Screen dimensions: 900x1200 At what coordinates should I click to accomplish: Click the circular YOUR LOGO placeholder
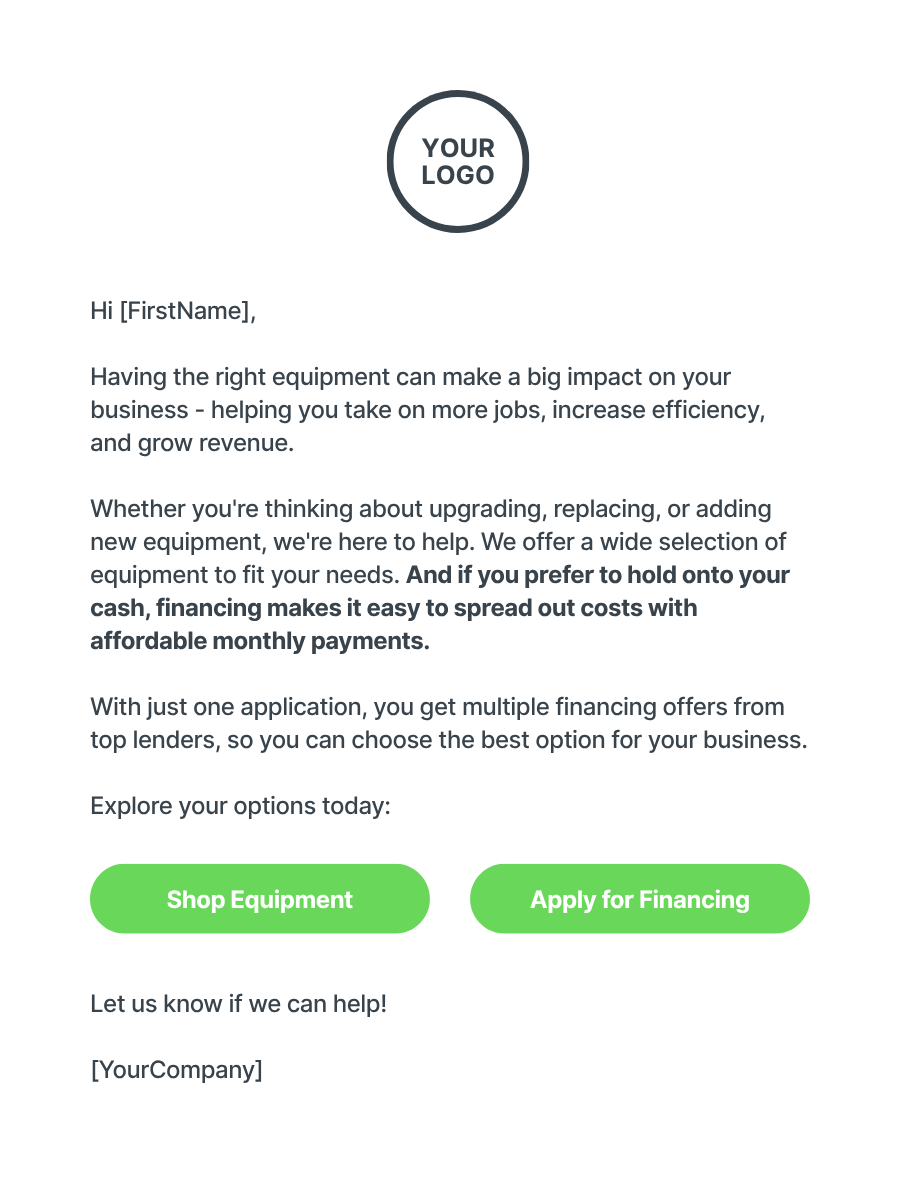(x=458, y=162)
